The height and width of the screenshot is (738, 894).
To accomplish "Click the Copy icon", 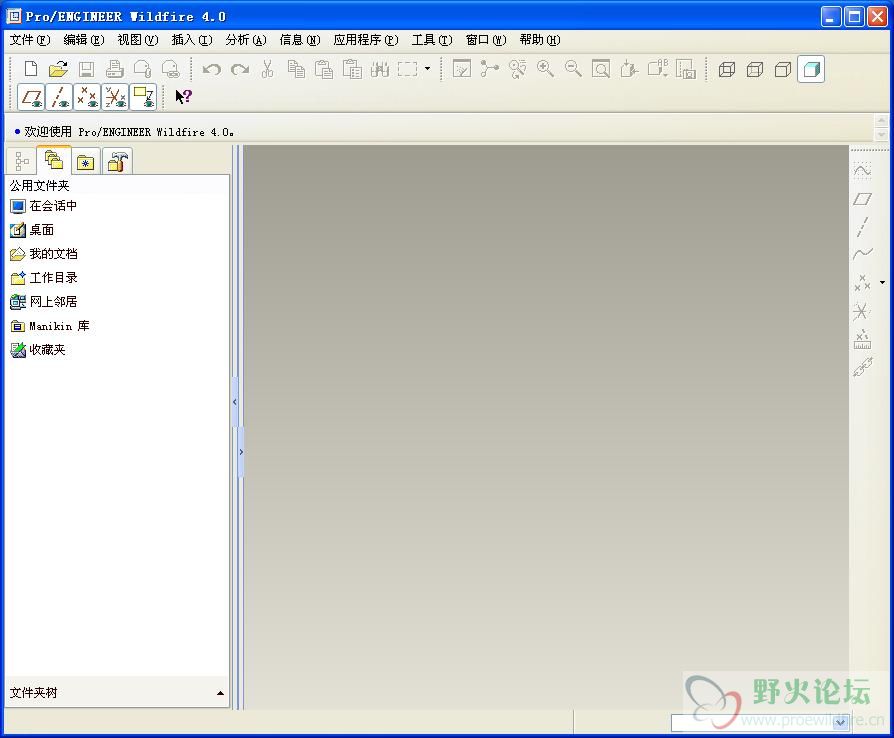I will point(296,69).
